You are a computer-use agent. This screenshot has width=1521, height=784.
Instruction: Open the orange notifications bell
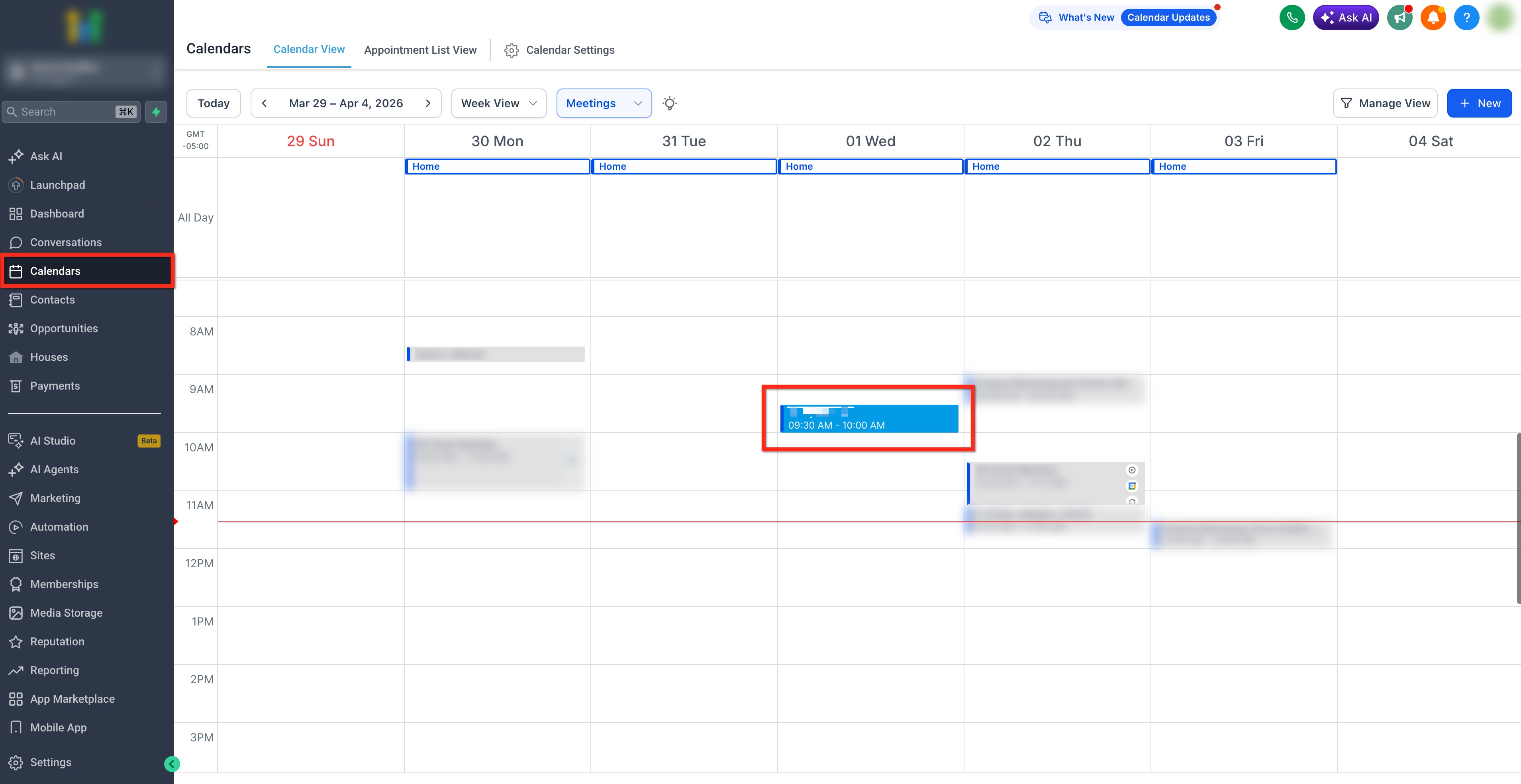pyautogui.click(x=1433, y=18)
